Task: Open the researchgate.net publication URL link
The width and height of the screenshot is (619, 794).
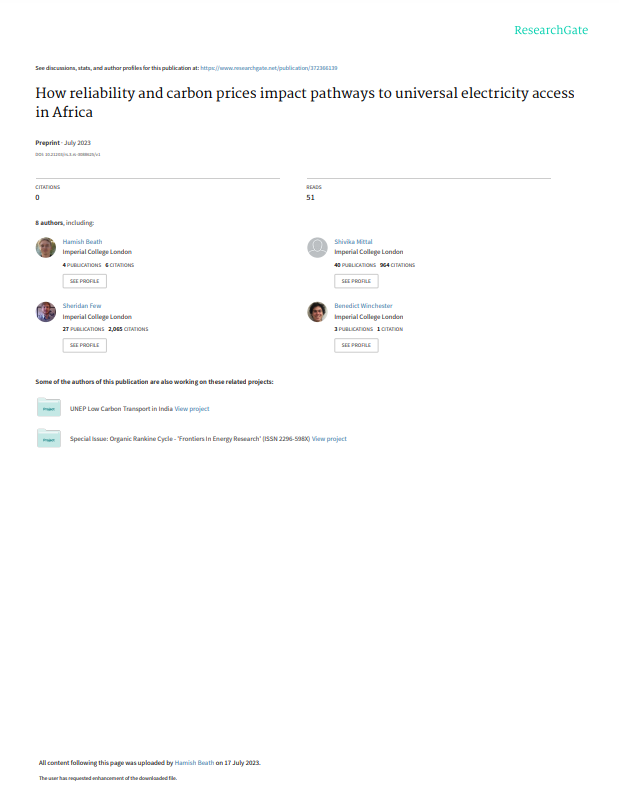Action: click(269, 68)
